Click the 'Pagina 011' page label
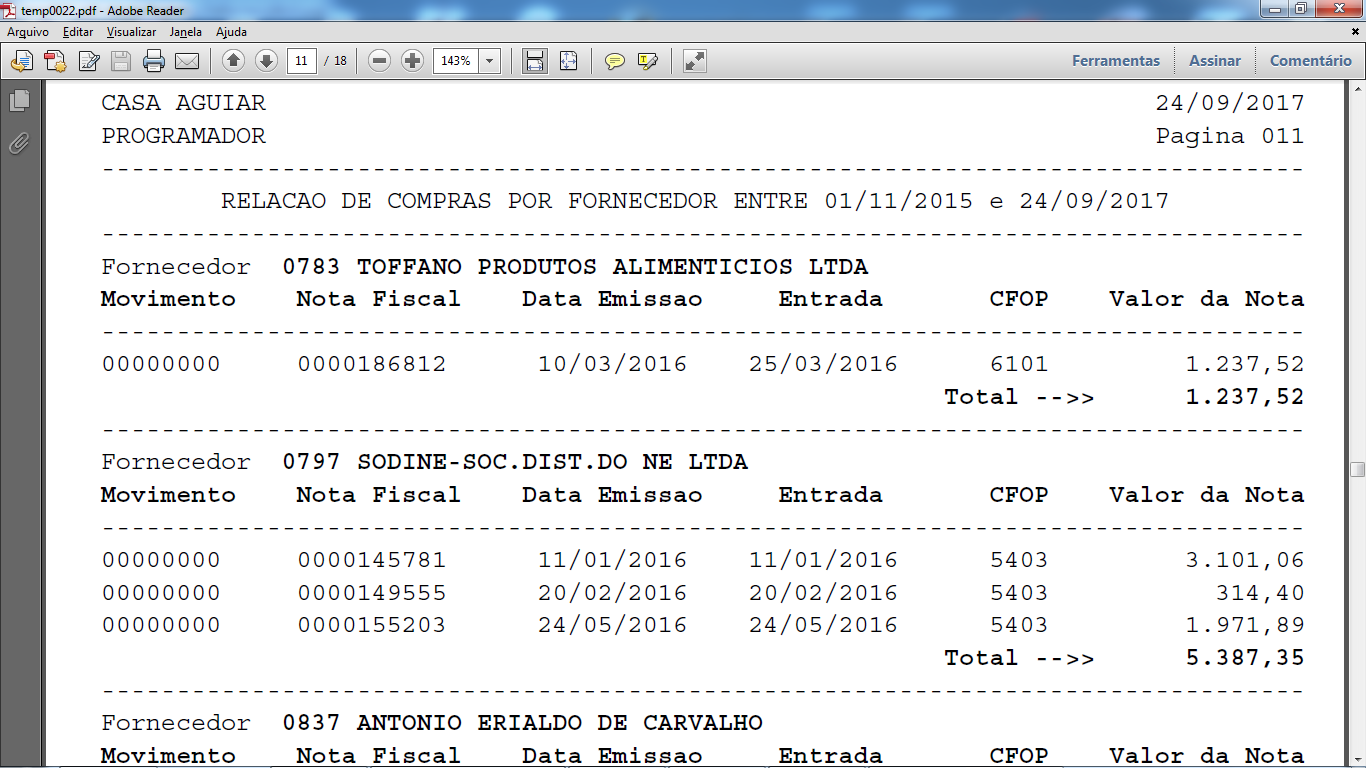Screen dimensions: 1366x768 pyautogui.click(x=1230, y=136)
